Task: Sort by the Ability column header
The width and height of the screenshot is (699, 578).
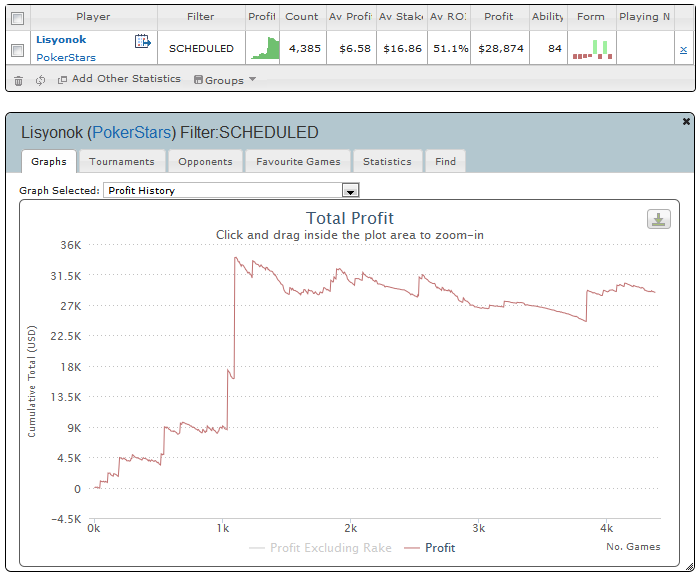Action: click(548, 16)
